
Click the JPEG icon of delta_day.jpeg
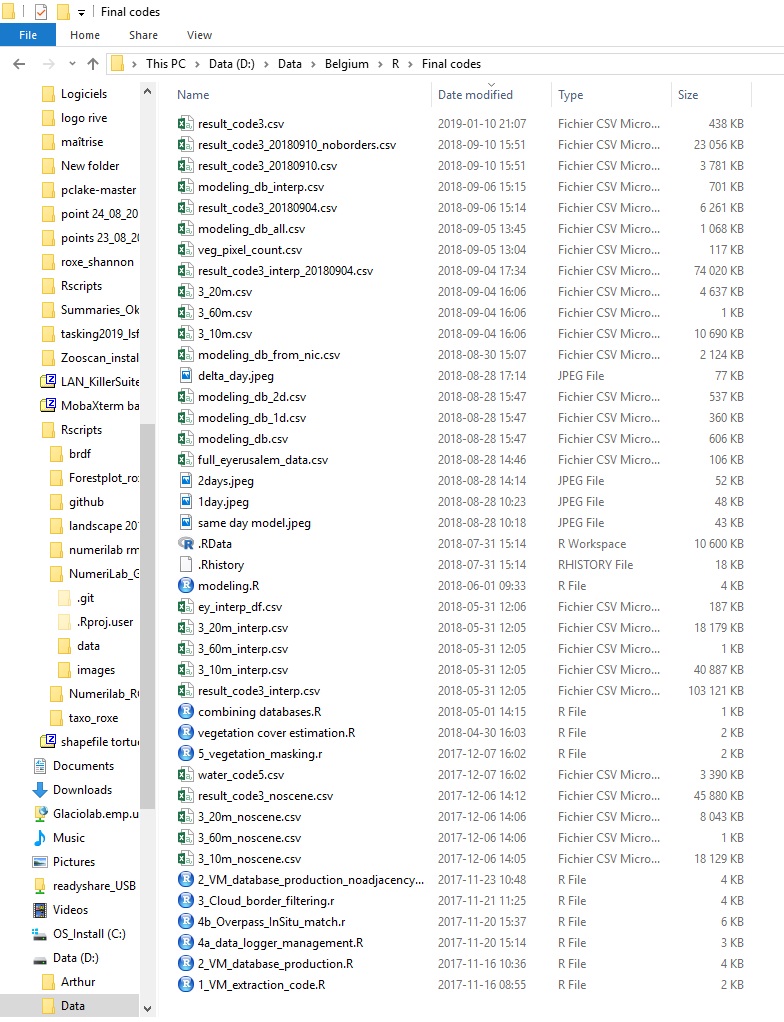click(x=185, y=376)
